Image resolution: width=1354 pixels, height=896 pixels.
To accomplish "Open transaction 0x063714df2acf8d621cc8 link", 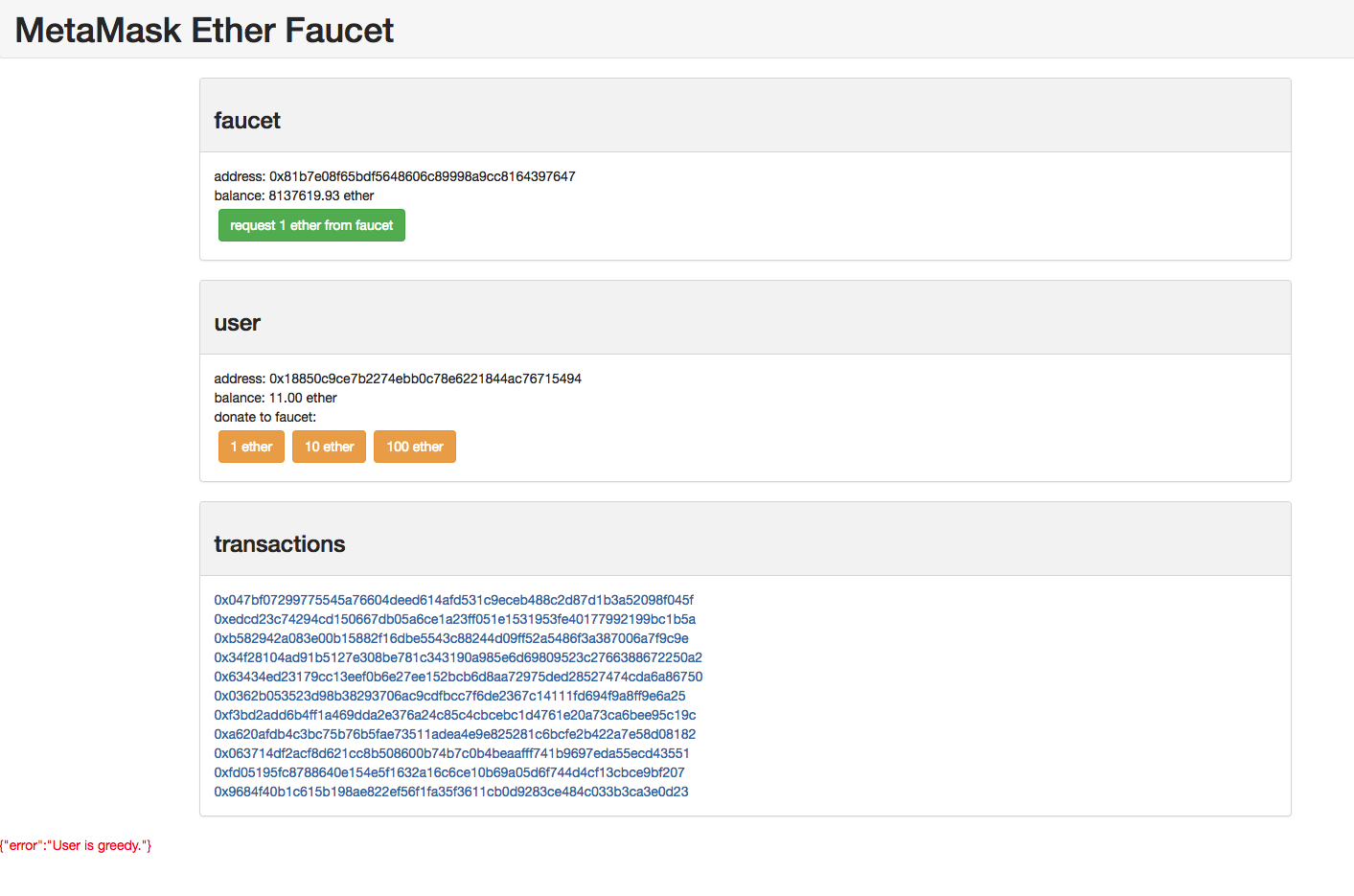I will tap(451, 753).
